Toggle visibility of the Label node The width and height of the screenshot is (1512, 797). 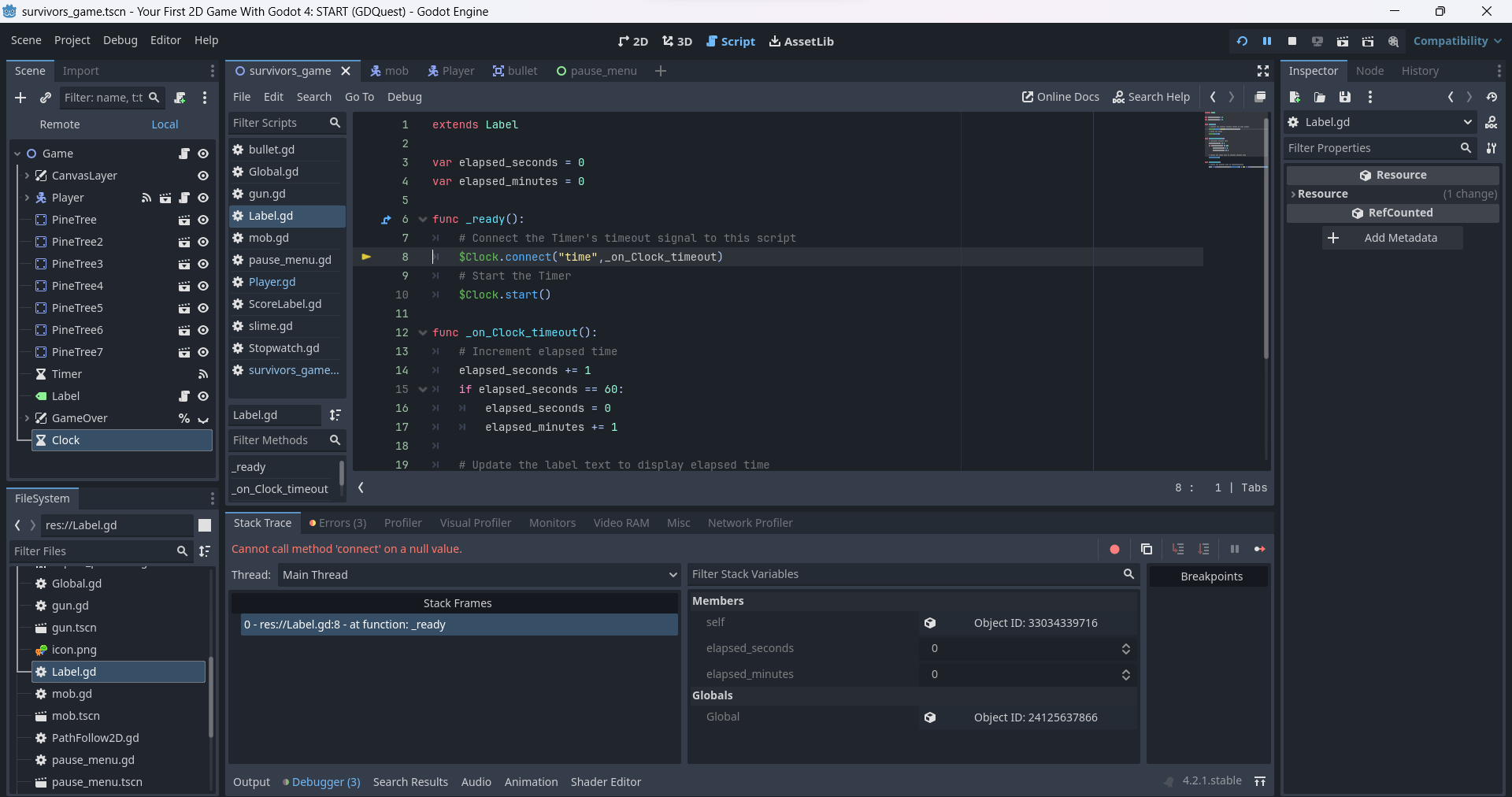(x=203, y=396)
